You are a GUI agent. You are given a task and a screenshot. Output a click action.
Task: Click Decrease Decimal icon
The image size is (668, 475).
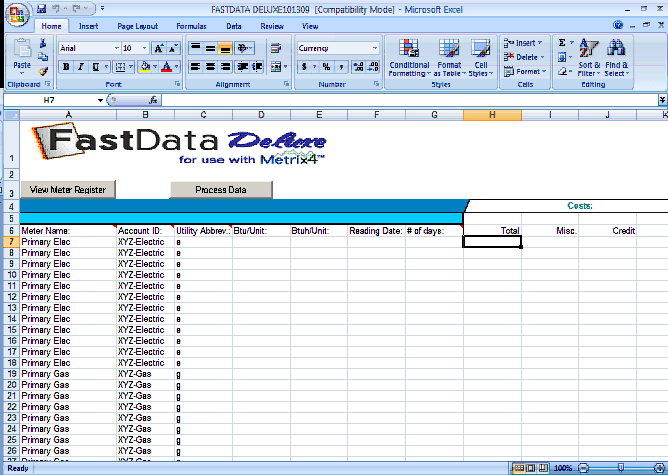click(x=373, y=67)
